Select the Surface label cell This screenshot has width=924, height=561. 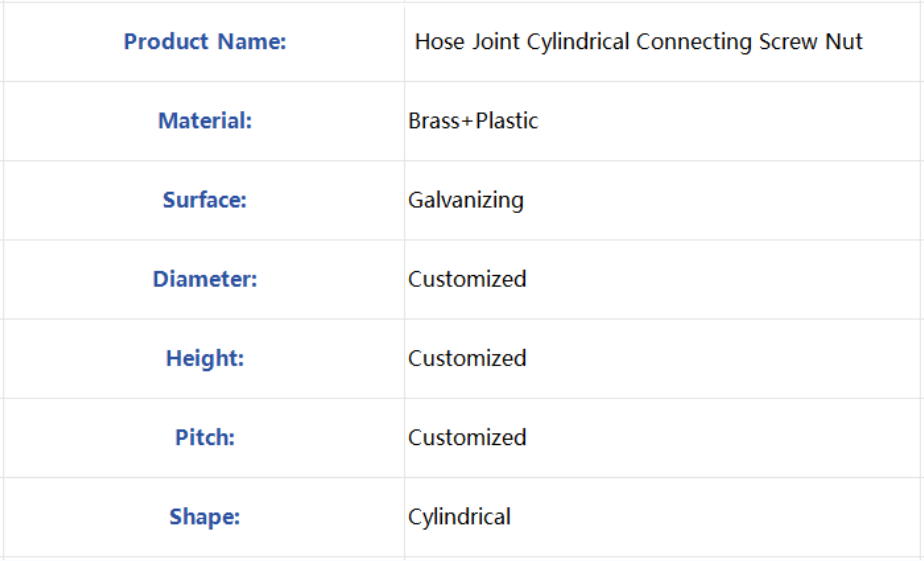[204, 200]
